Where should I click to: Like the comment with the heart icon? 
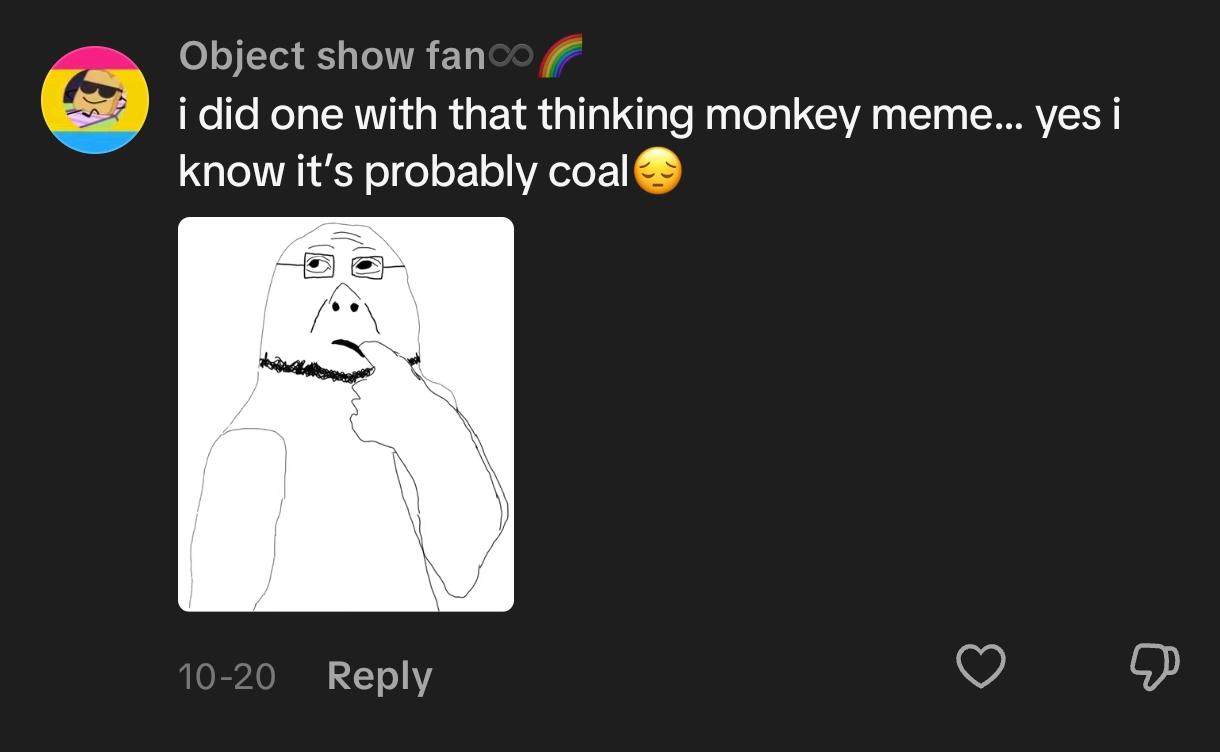(x=980, y=666)
